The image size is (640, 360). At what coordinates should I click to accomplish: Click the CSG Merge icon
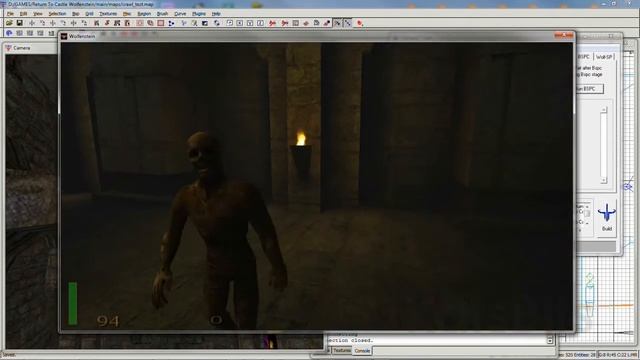[x=150, y=23]
